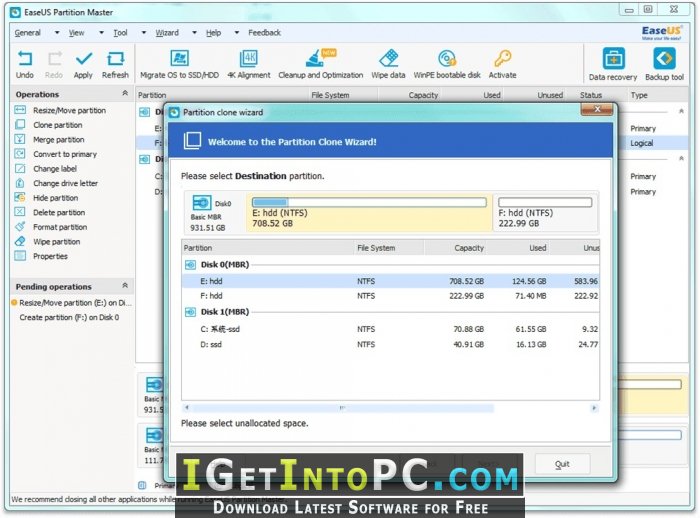
Task: Click the Disk0 icon in the wizard
Action: pyautogui.click(x=201, y=203)
